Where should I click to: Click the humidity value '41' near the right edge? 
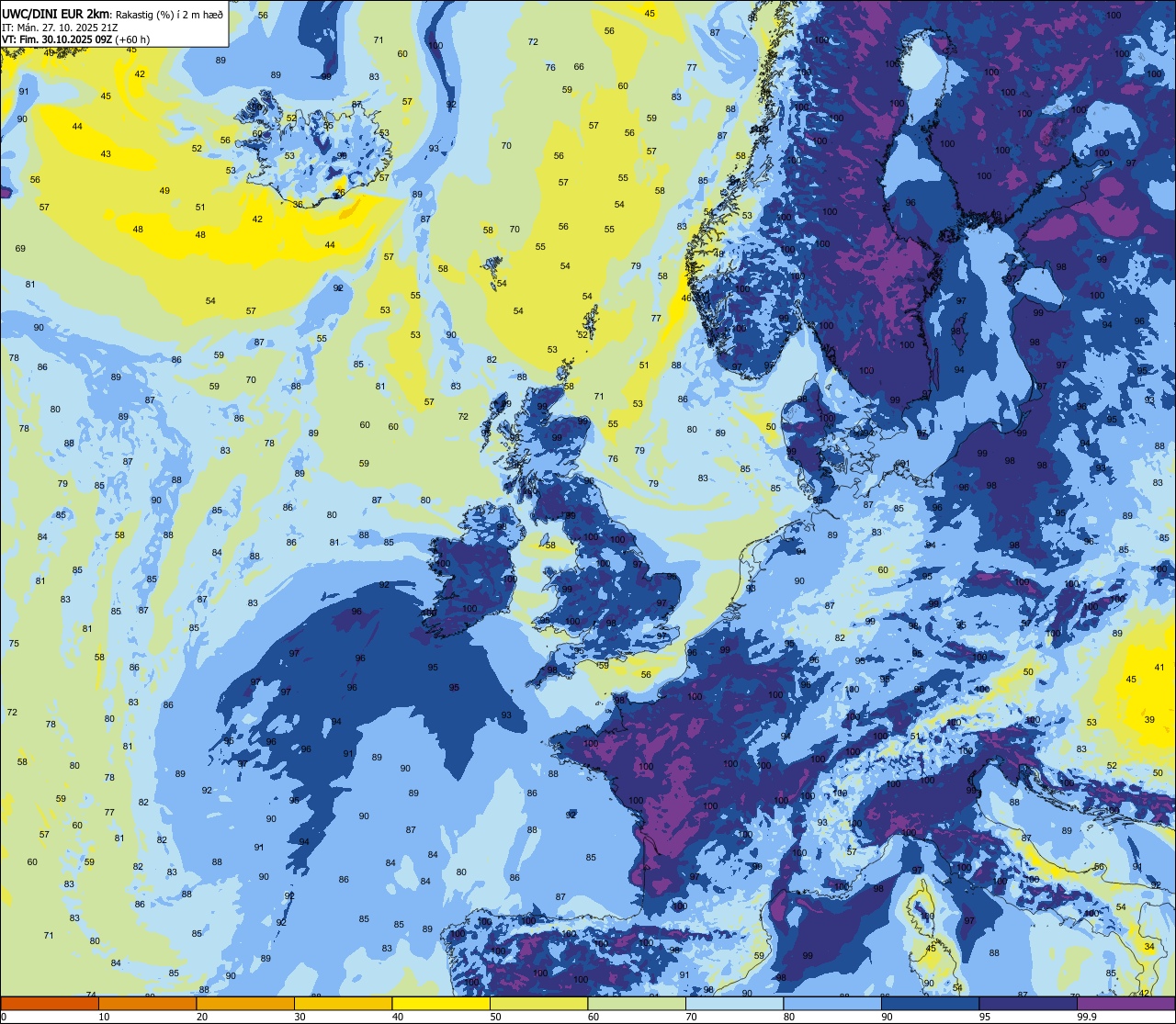1159,668
